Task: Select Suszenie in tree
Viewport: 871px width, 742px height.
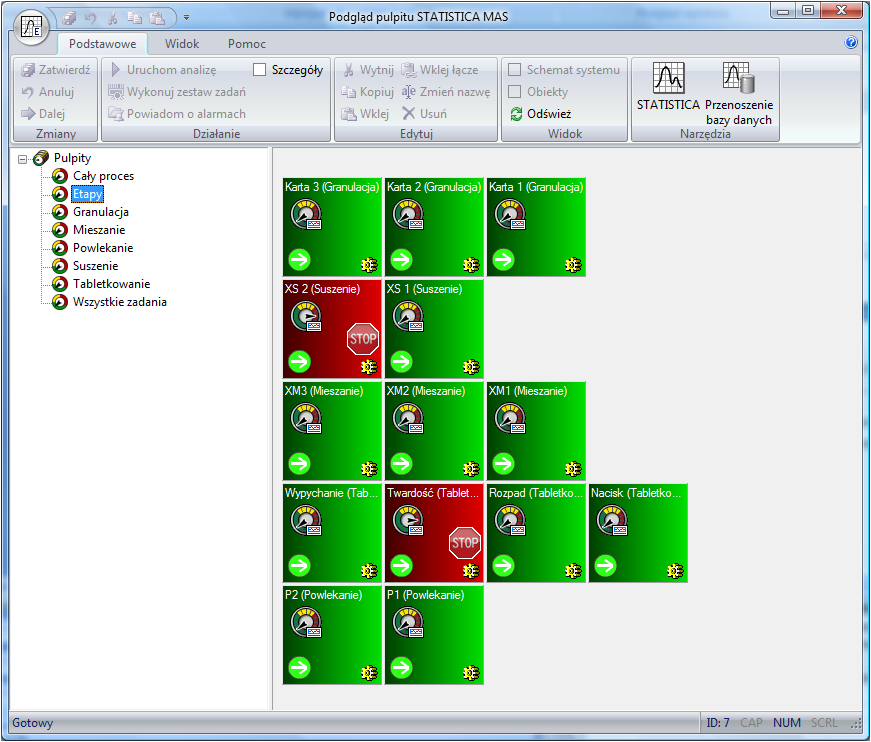Action: coord(96,266)
